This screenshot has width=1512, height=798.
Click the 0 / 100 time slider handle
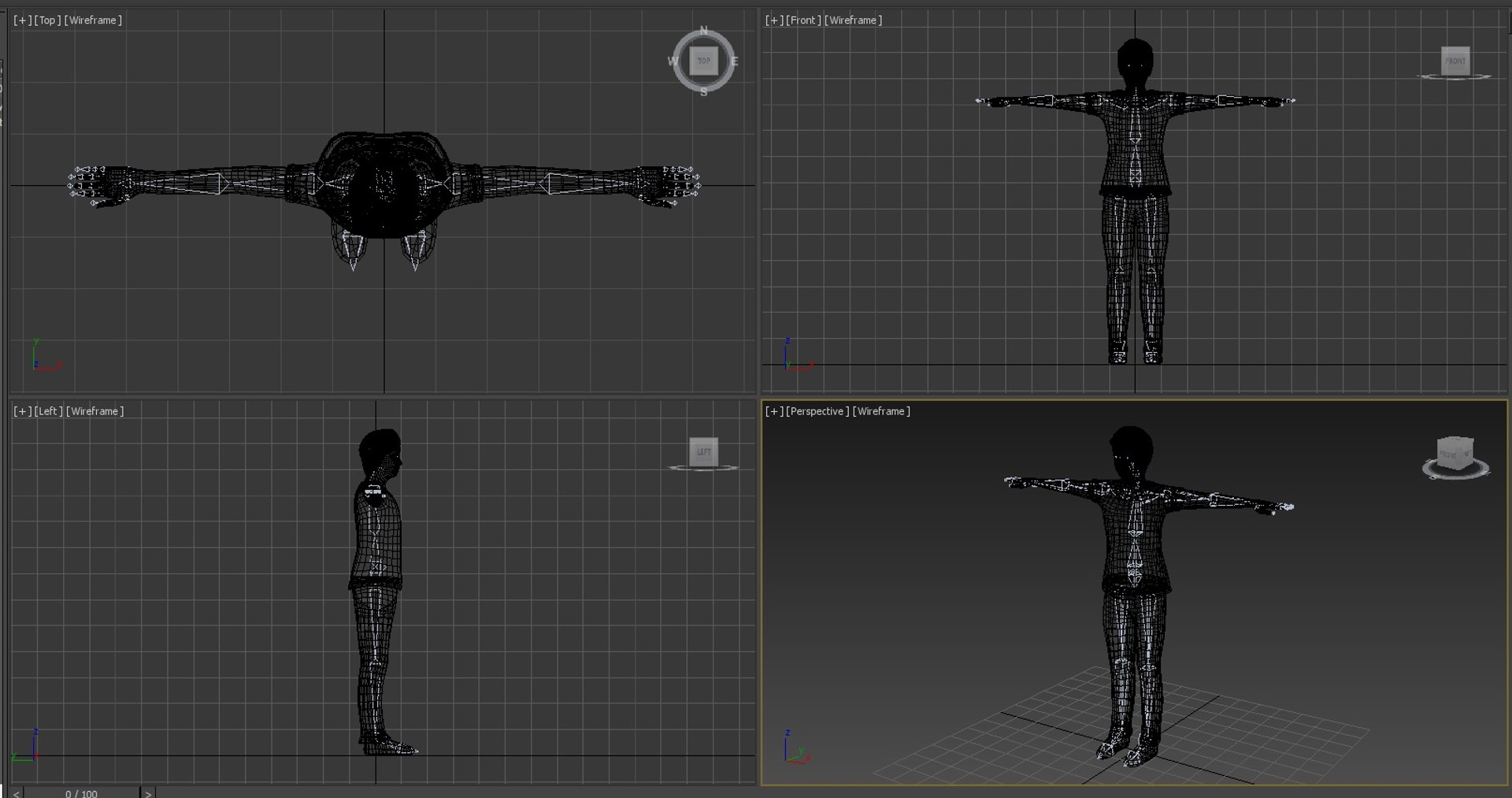coord(81,792)
